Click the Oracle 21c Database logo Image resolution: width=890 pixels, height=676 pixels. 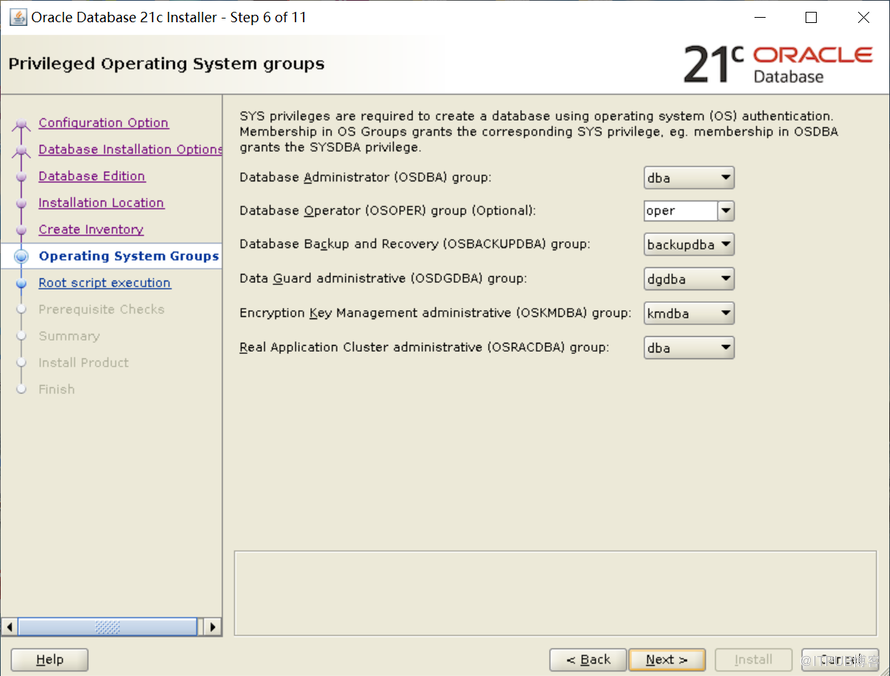(x=778, y=64)
